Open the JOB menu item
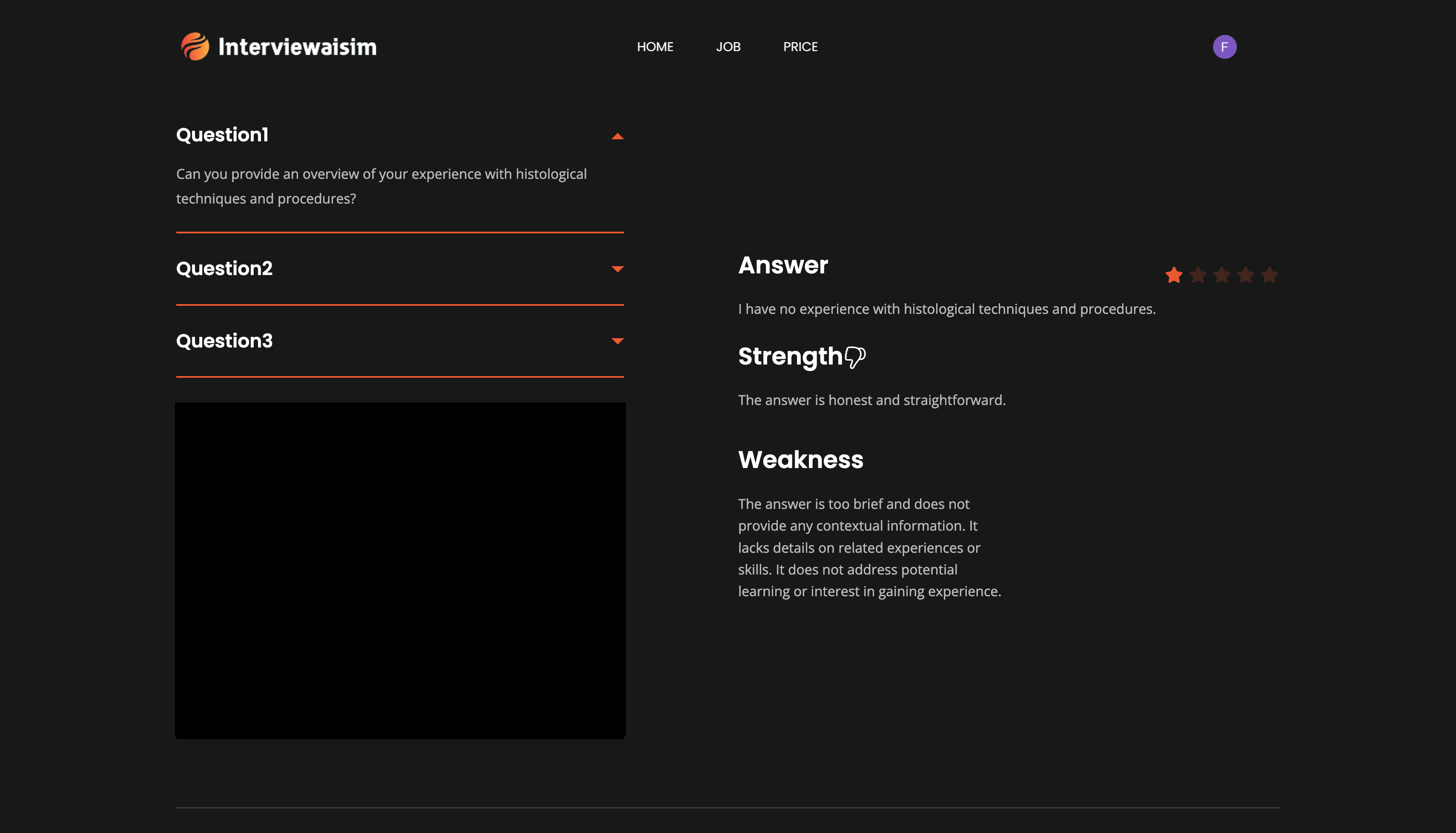Image resolution: width=1456 pixels, height=833 pixels. click(728, 47)
